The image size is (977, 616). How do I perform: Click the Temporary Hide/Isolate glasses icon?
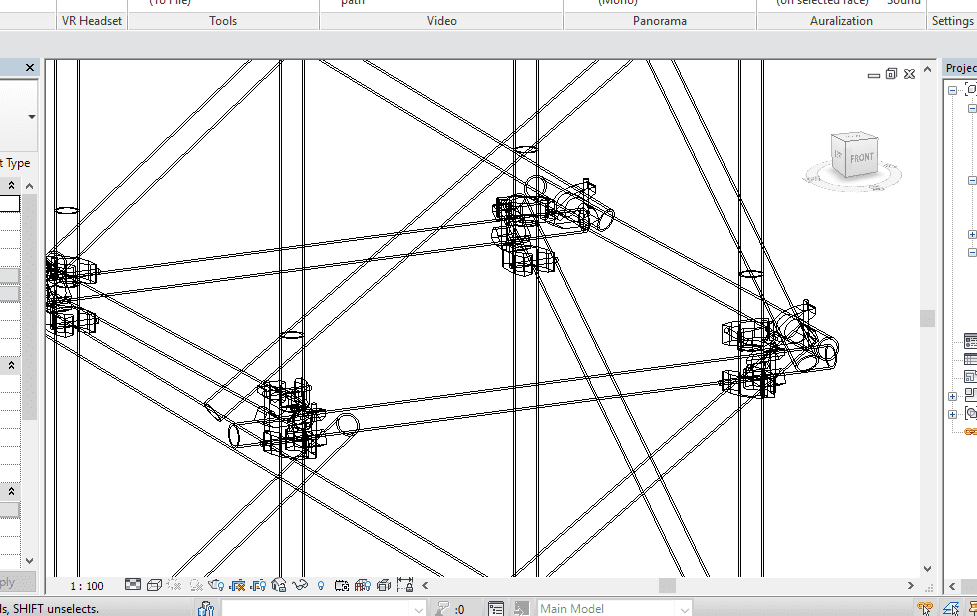301,585
